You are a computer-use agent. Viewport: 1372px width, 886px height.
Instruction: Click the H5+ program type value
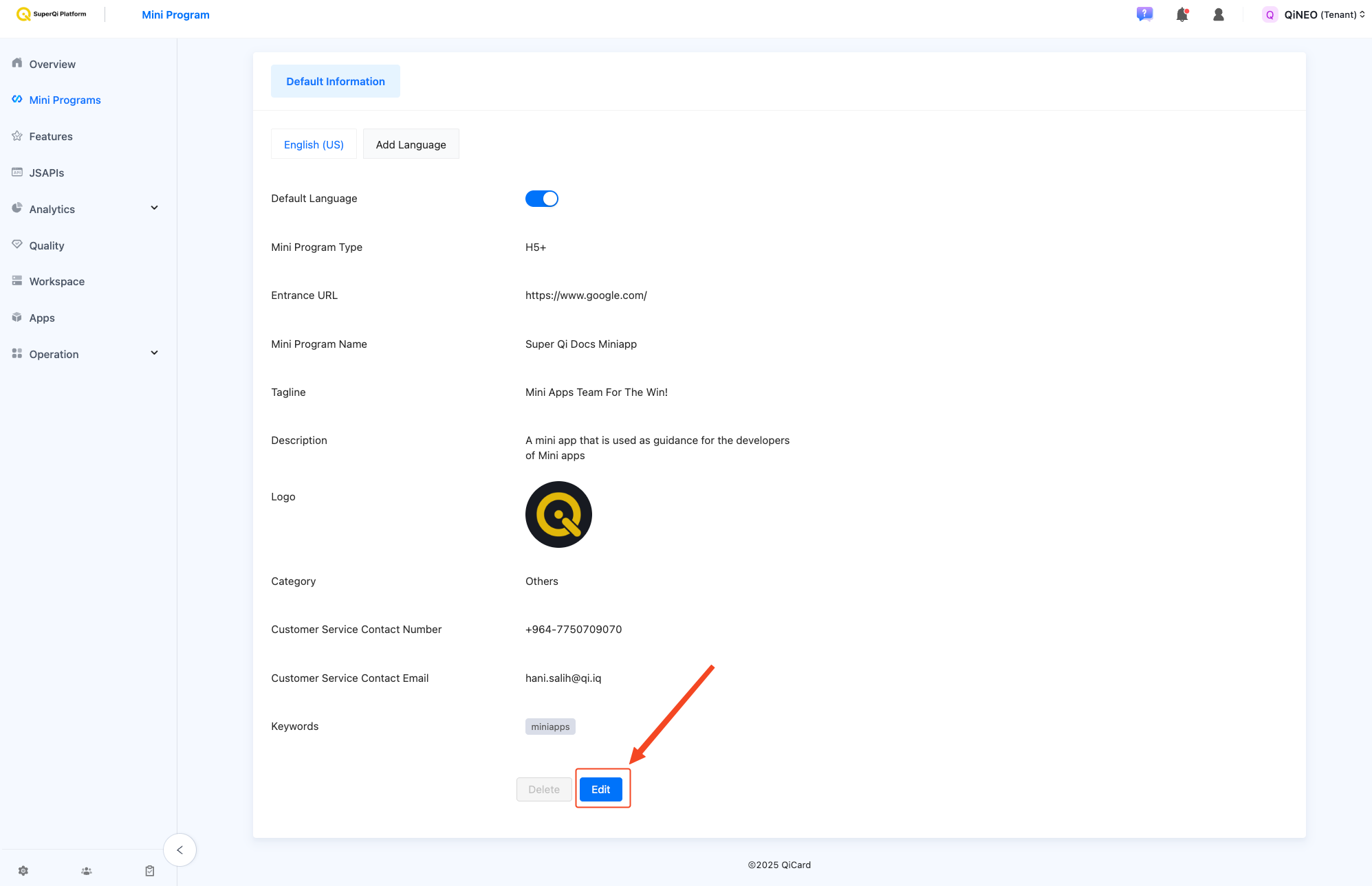coord(536,247)
